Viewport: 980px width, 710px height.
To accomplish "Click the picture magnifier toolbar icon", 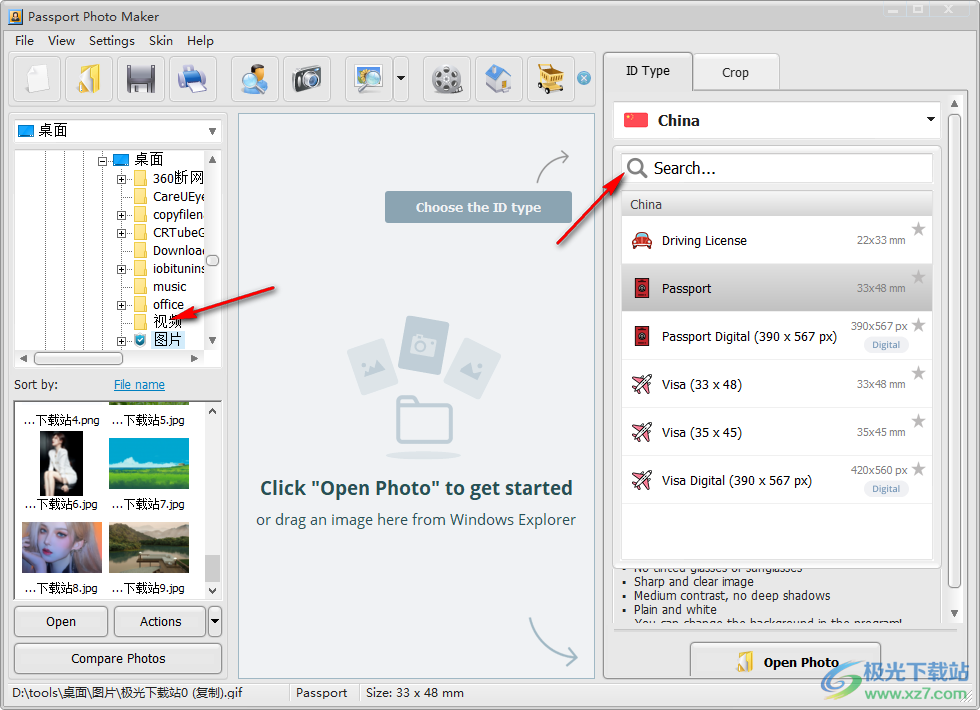I will click(x=369, y=79).
